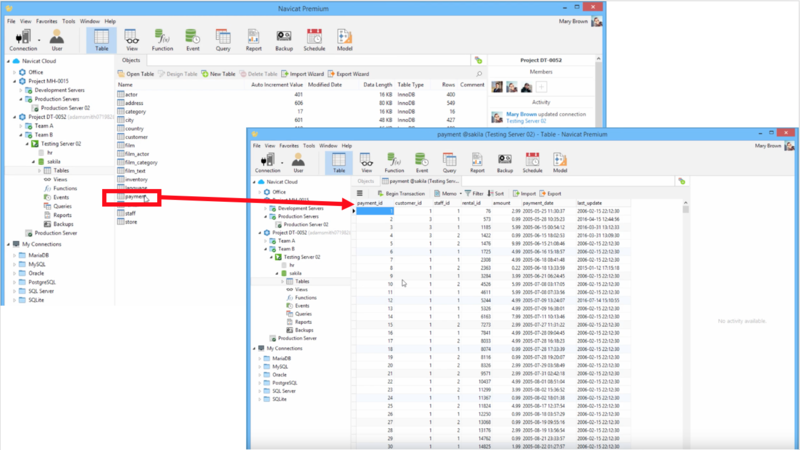
Task: Click Model icon in payment window toolbar
Action: [560, 163]
